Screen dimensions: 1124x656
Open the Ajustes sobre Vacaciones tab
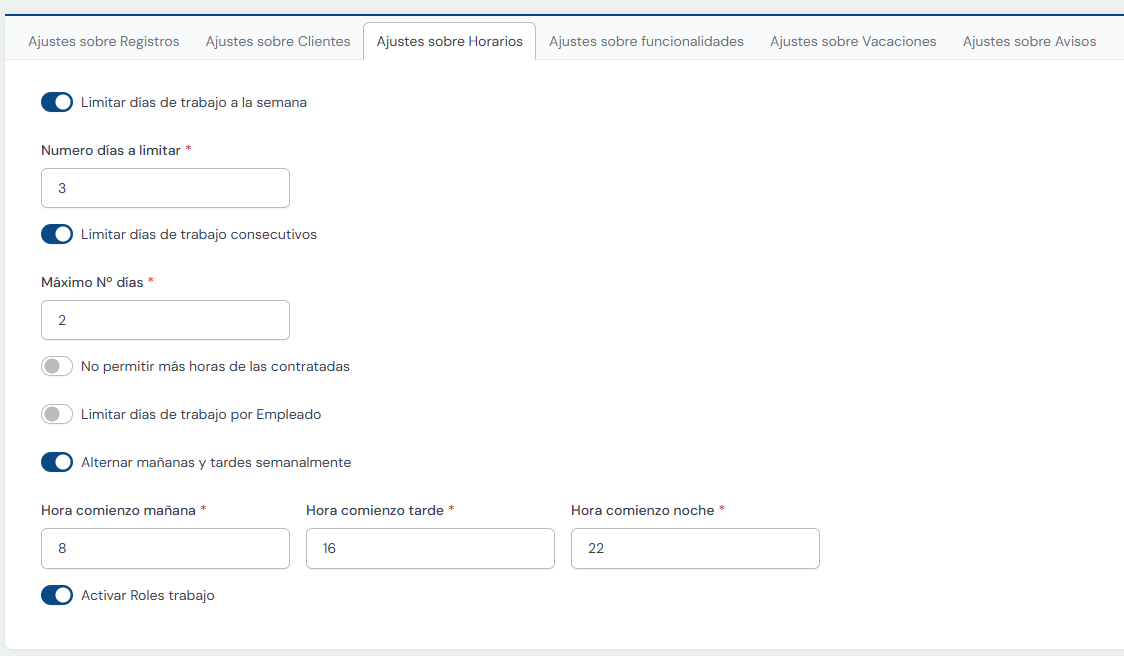pos(853,42)
